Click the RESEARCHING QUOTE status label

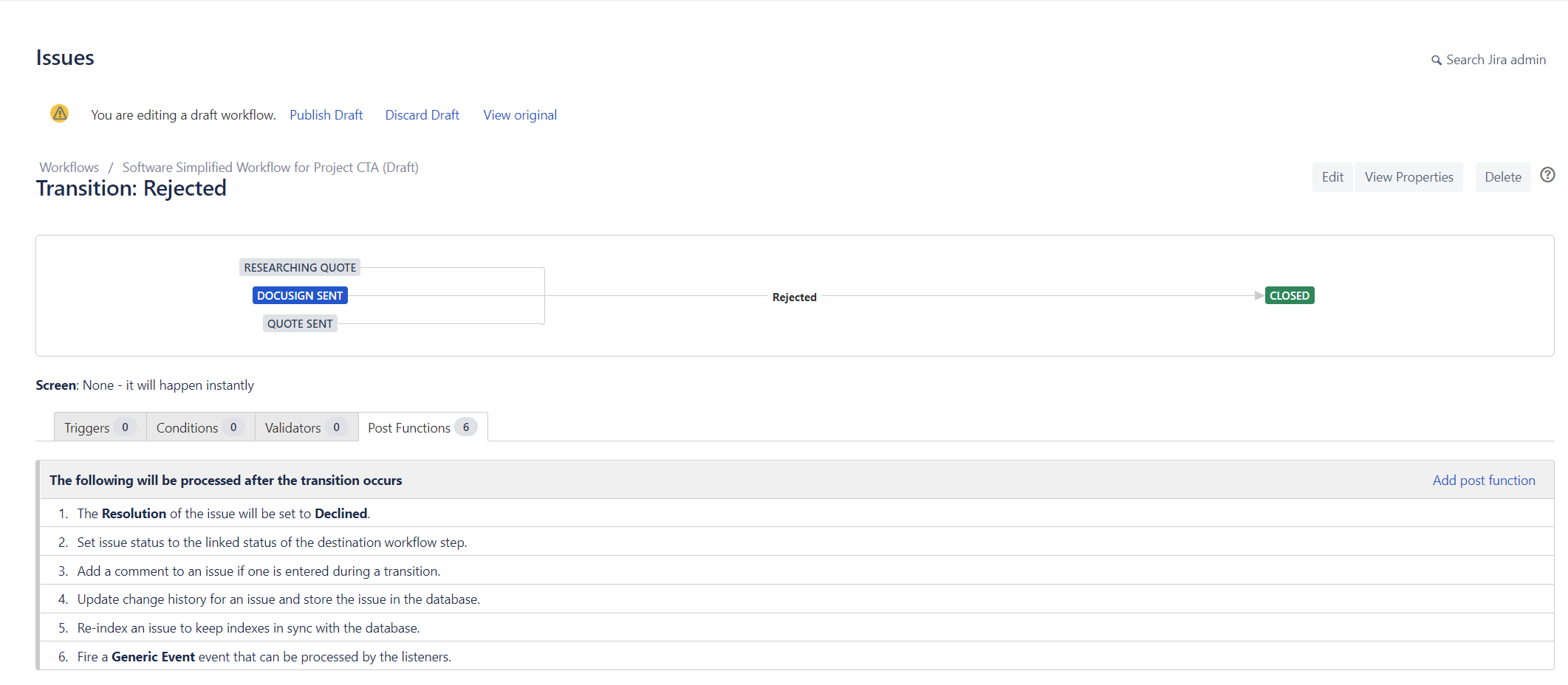tap(300, 268)
